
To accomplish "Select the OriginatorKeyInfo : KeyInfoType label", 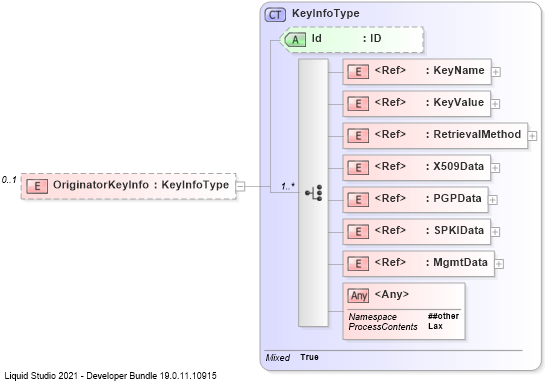I will click(141, 185).
